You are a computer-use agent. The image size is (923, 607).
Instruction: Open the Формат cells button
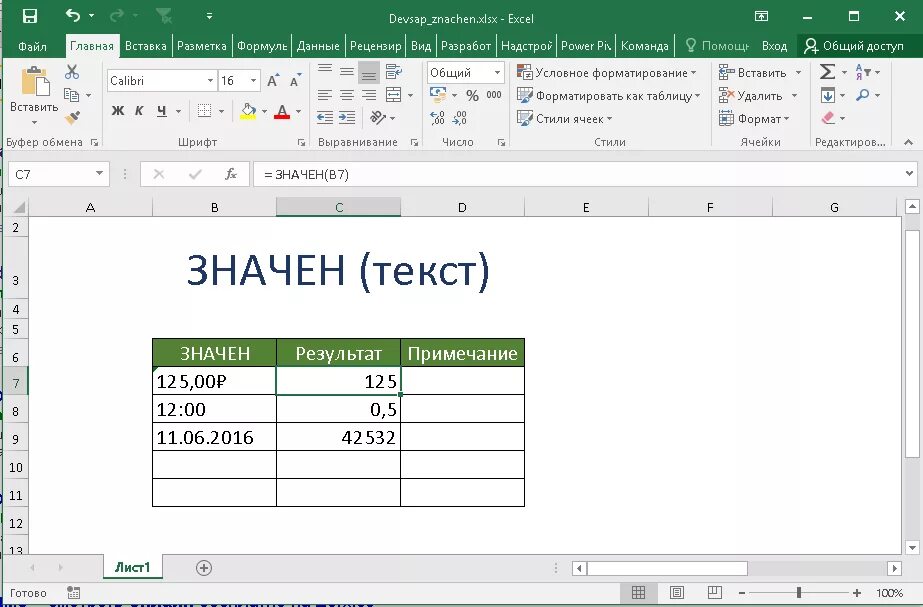click(x=754, y=118)
